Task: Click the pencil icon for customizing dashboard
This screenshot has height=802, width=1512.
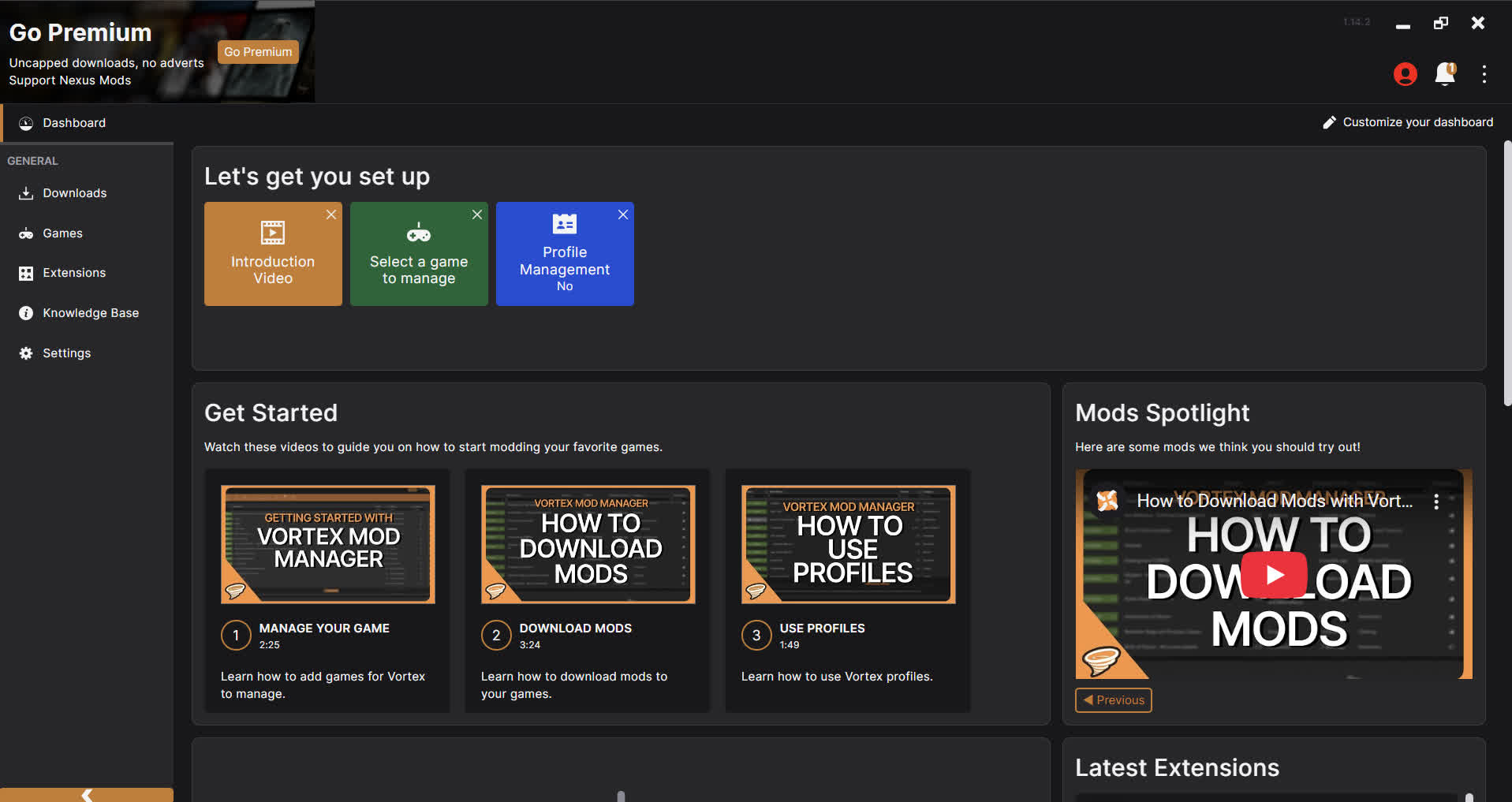Action: tap(1329, 122)
